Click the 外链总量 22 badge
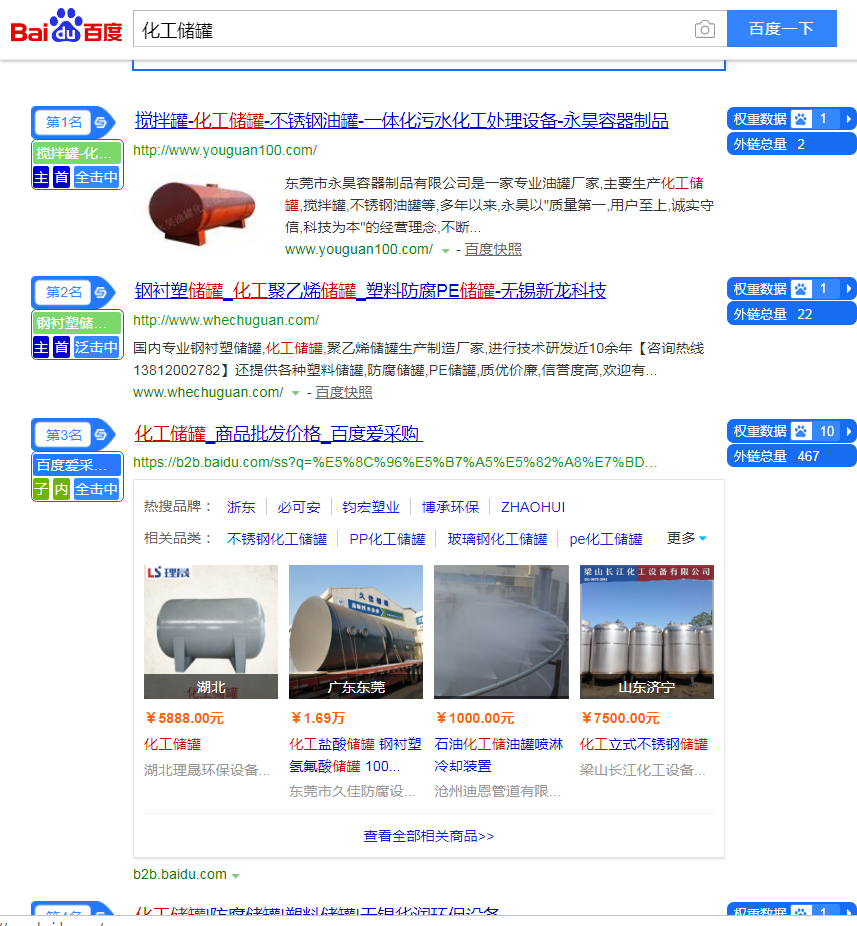 791,314
